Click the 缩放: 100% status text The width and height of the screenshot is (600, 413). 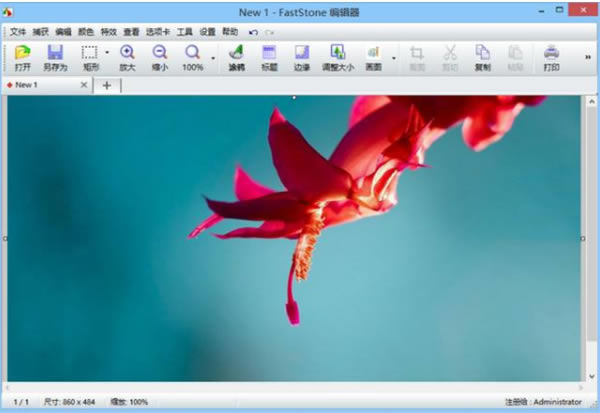pos(129,402)
